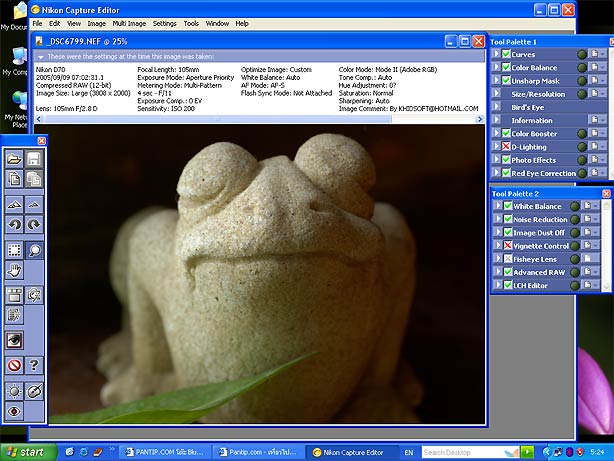The image size is (614, 461).
Task: Click the smaller mountain zoom icon
Action: pos(34,204)
